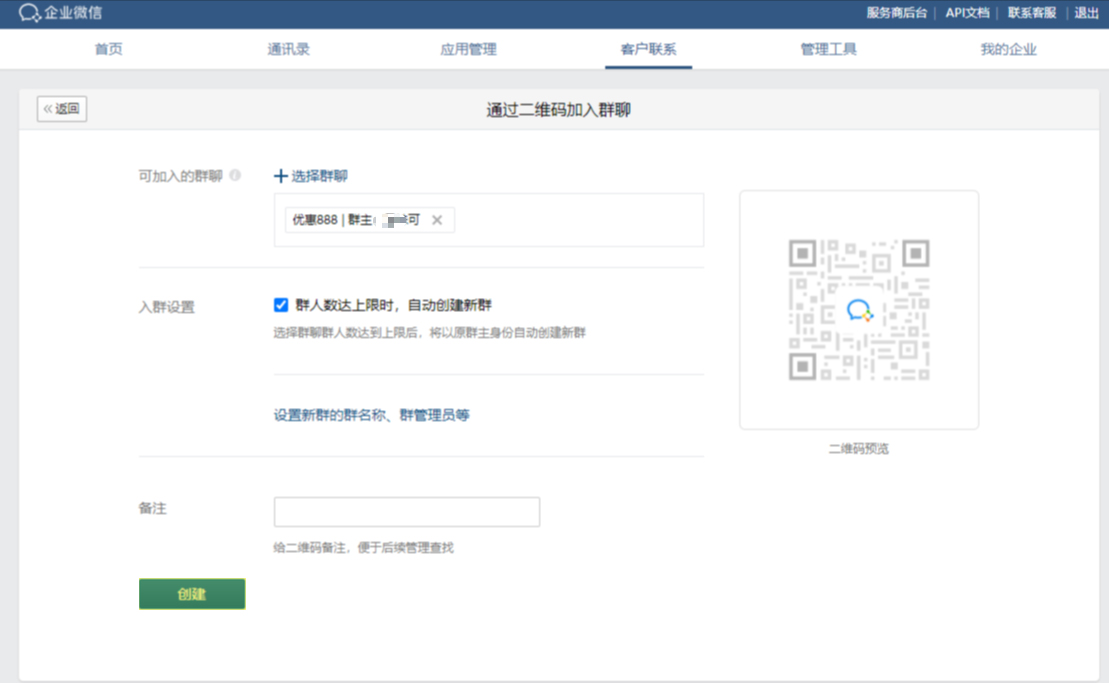
Task: Click the 二维码预览 caption text
Action: [859, 449]
